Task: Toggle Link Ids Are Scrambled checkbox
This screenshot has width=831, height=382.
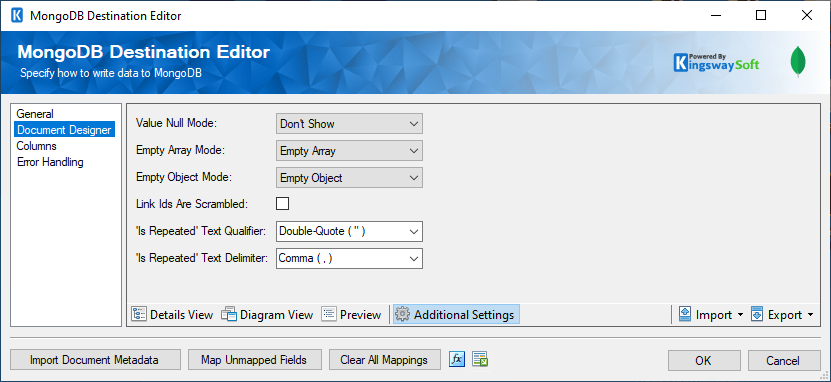Action: pos(282,203)
